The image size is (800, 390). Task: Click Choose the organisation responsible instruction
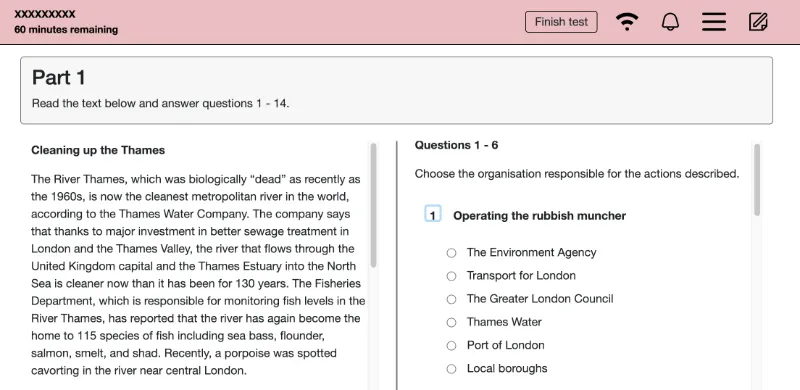tap(577, 174)
